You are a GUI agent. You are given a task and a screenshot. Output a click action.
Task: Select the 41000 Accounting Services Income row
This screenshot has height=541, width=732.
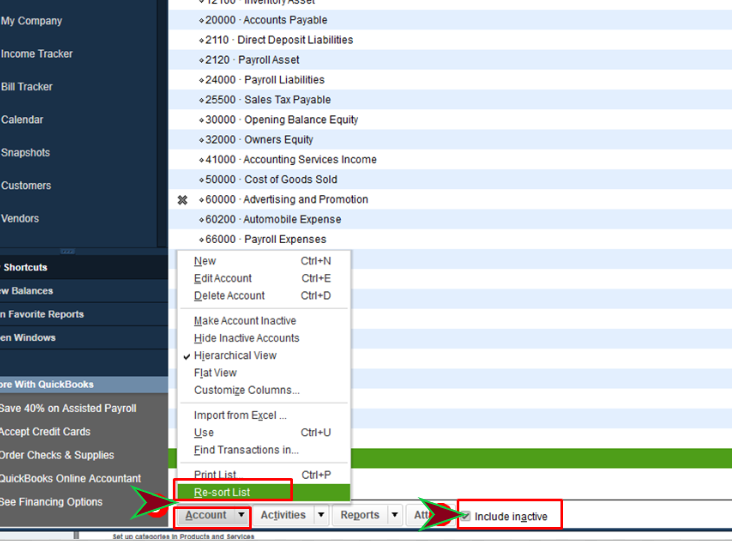450,160
